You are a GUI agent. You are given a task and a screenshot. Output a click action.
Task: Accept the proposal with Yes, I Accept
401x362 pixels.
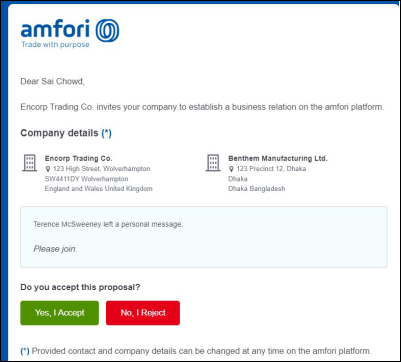pyautogui.click(x=60, y=313)
